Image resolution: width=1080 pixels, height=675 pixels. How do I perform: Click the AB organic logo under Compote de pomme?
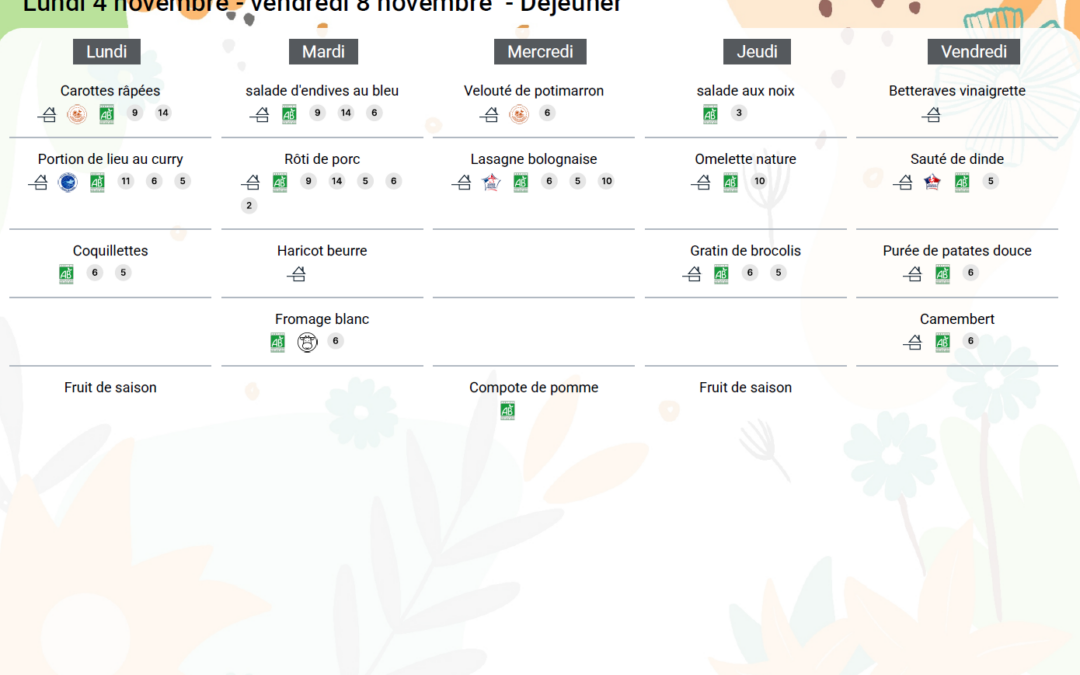[508, 411]
